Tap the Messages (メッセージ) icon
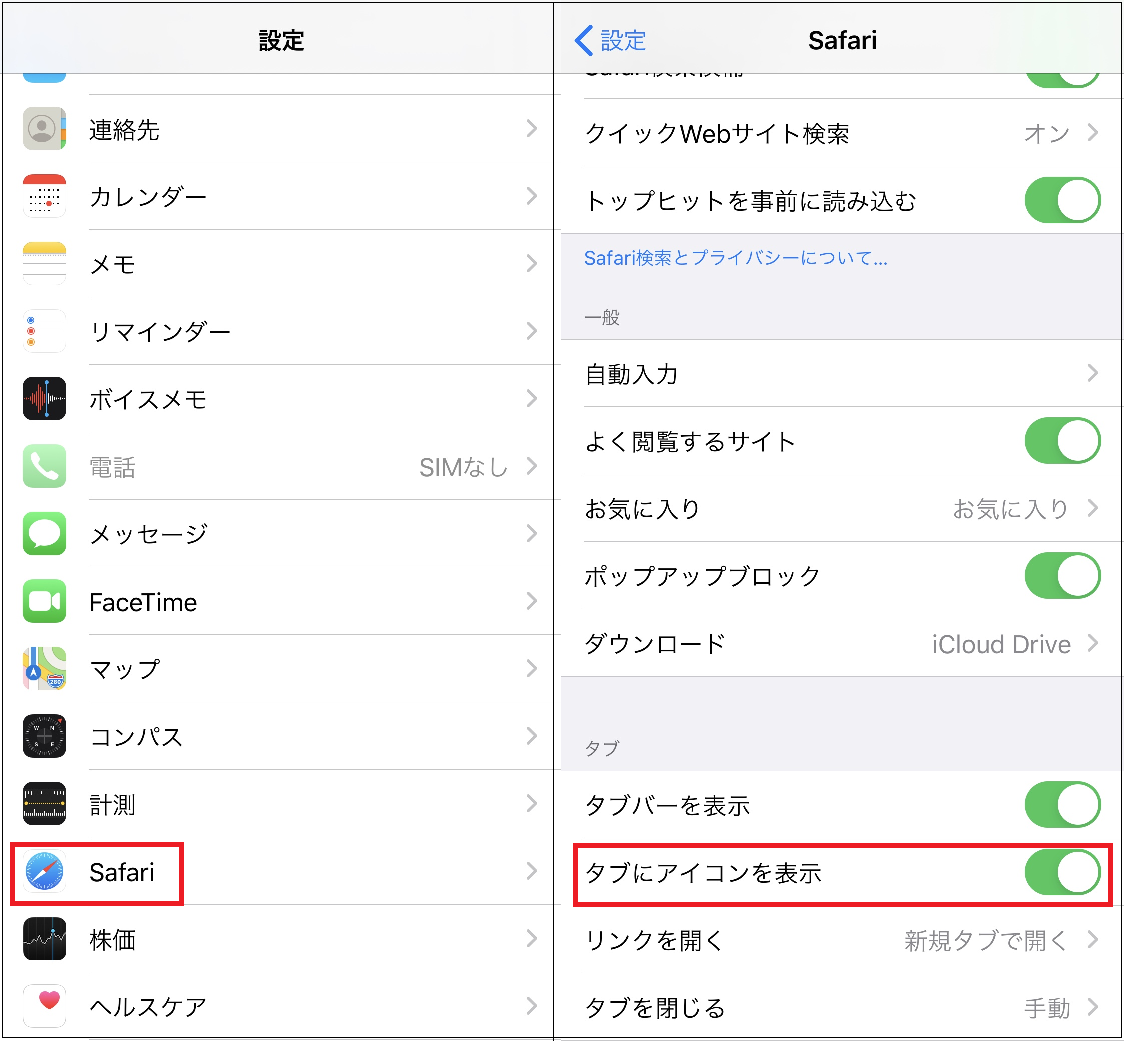The image size is (1124, 1041). pos(44,534)
